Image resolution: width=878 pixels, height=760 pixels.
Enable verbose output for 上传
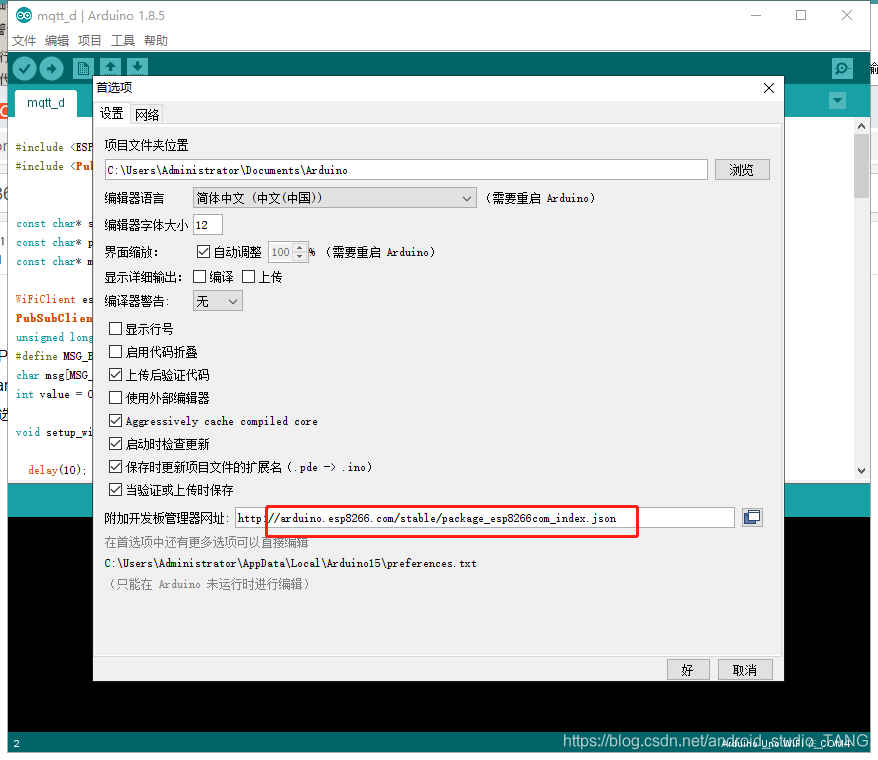[249, 277]
